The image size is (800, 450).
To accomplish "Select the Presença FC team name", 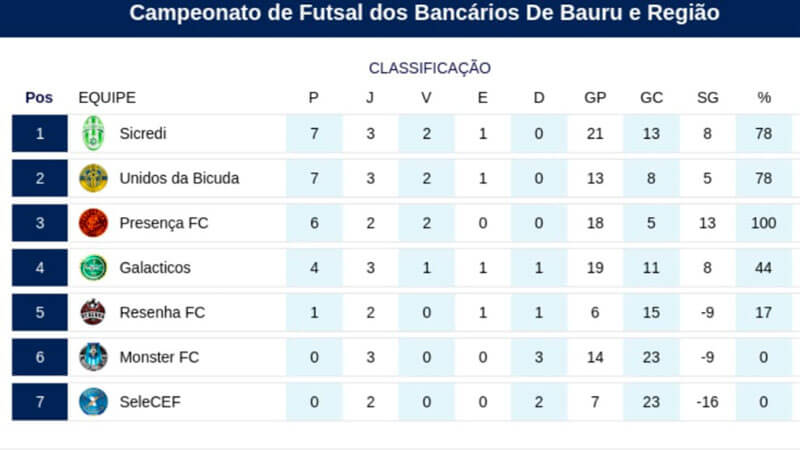I will (x=164, y=223).
